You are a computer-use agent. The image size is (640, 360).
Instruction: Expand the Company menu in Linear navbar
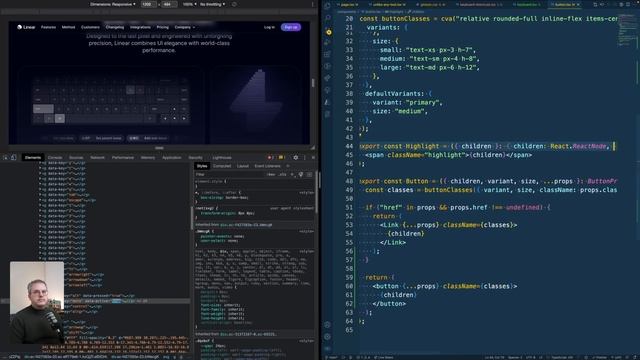184,27
